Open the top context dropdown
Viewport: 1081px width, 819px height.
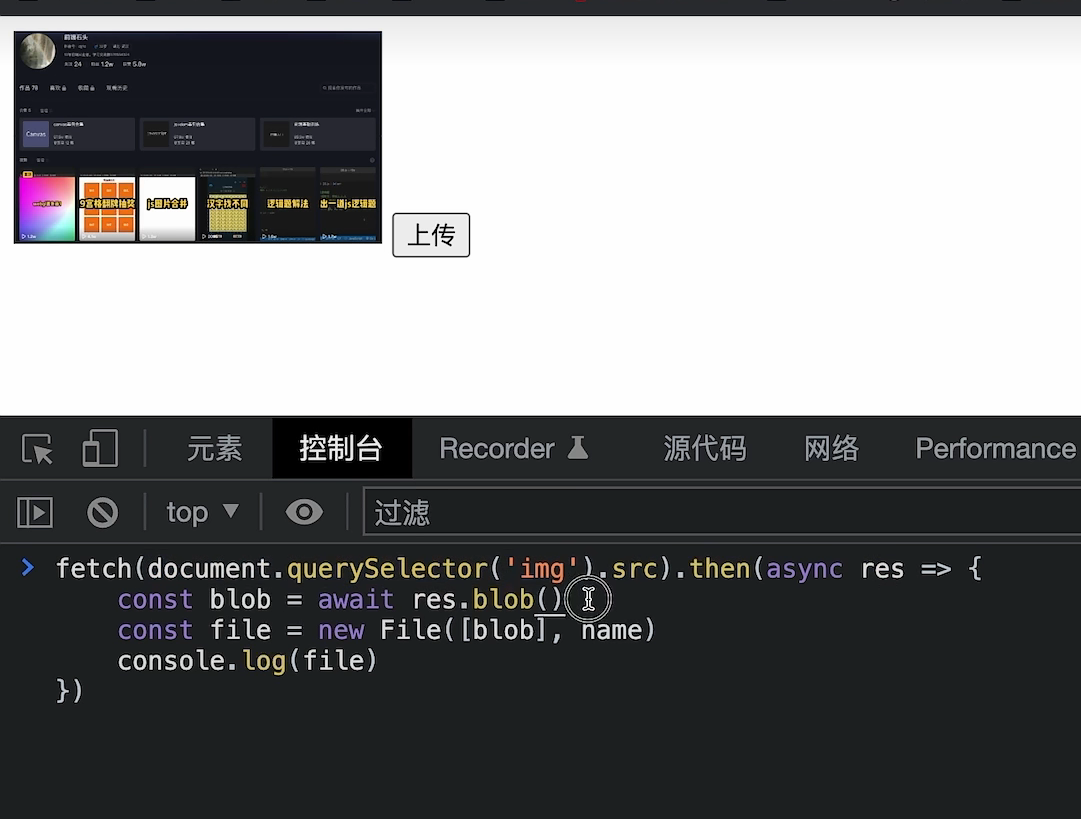point(203,512)
